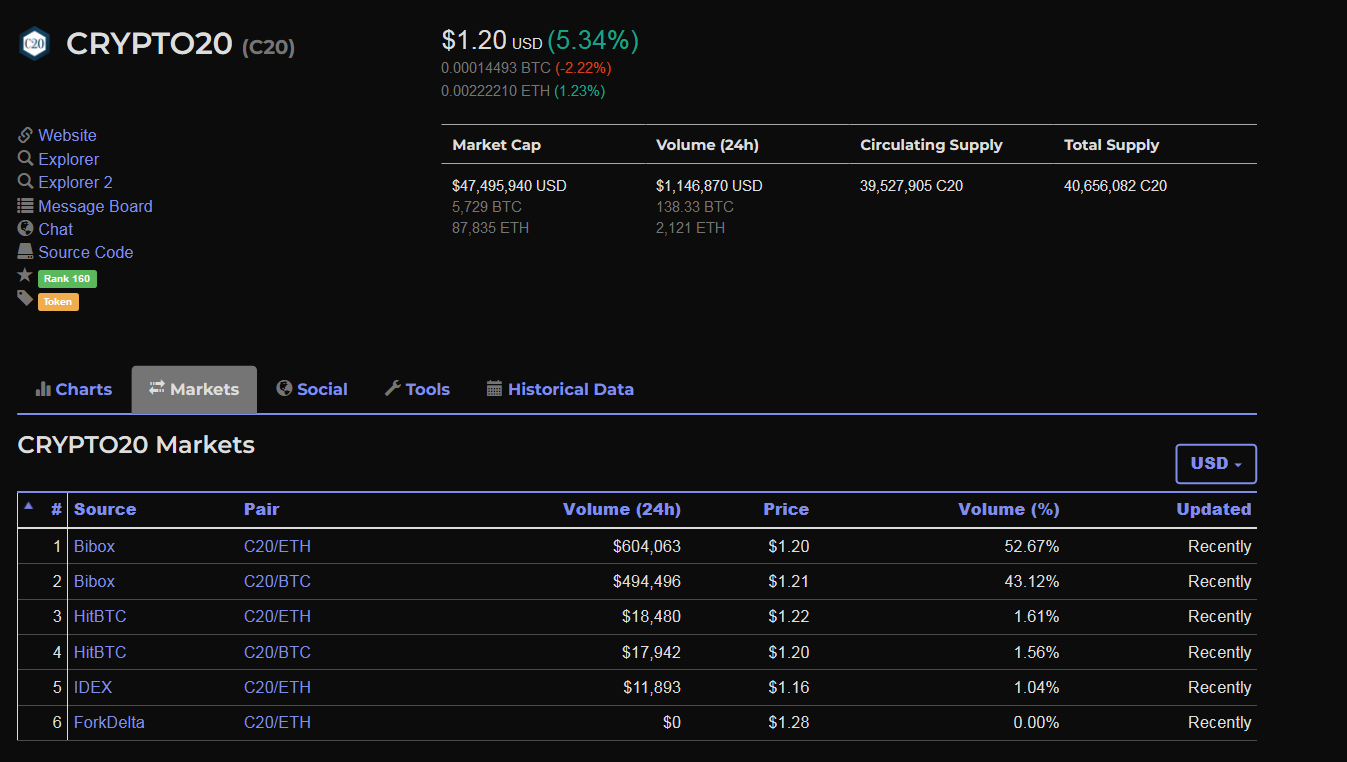Viewport: 1347px width, 762px height.
Task: Sort table by Price column
Action: pos(786,509)
